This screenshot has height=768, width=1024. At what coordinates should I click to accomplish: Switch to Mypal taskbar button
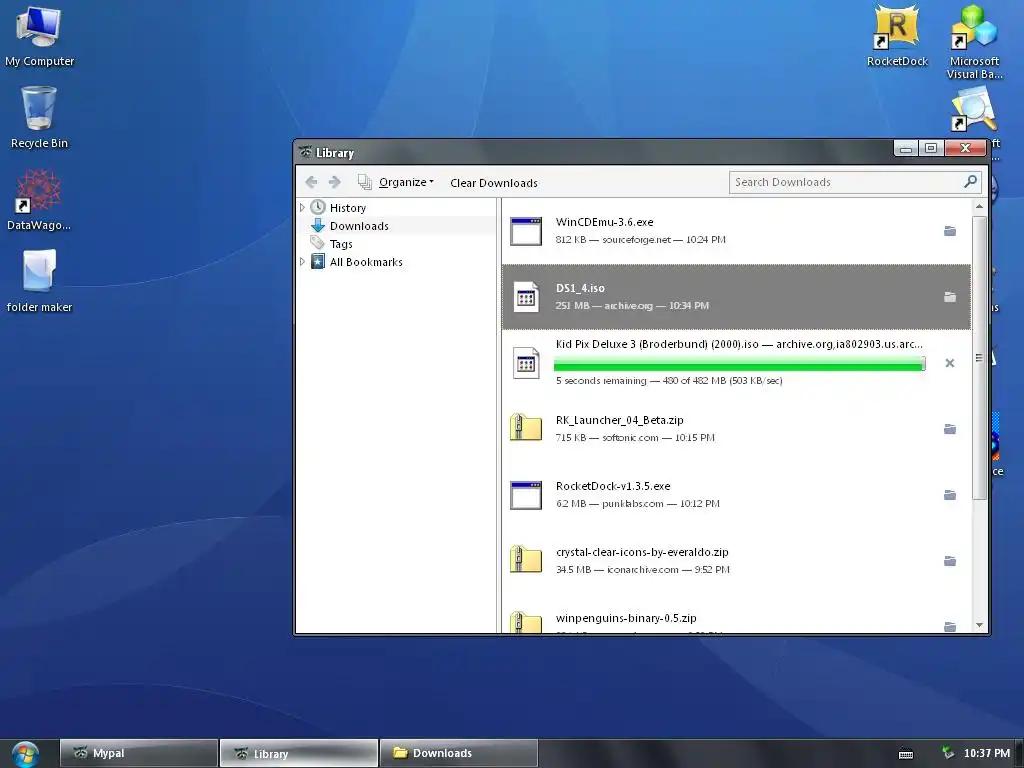(x=138, y=753)
